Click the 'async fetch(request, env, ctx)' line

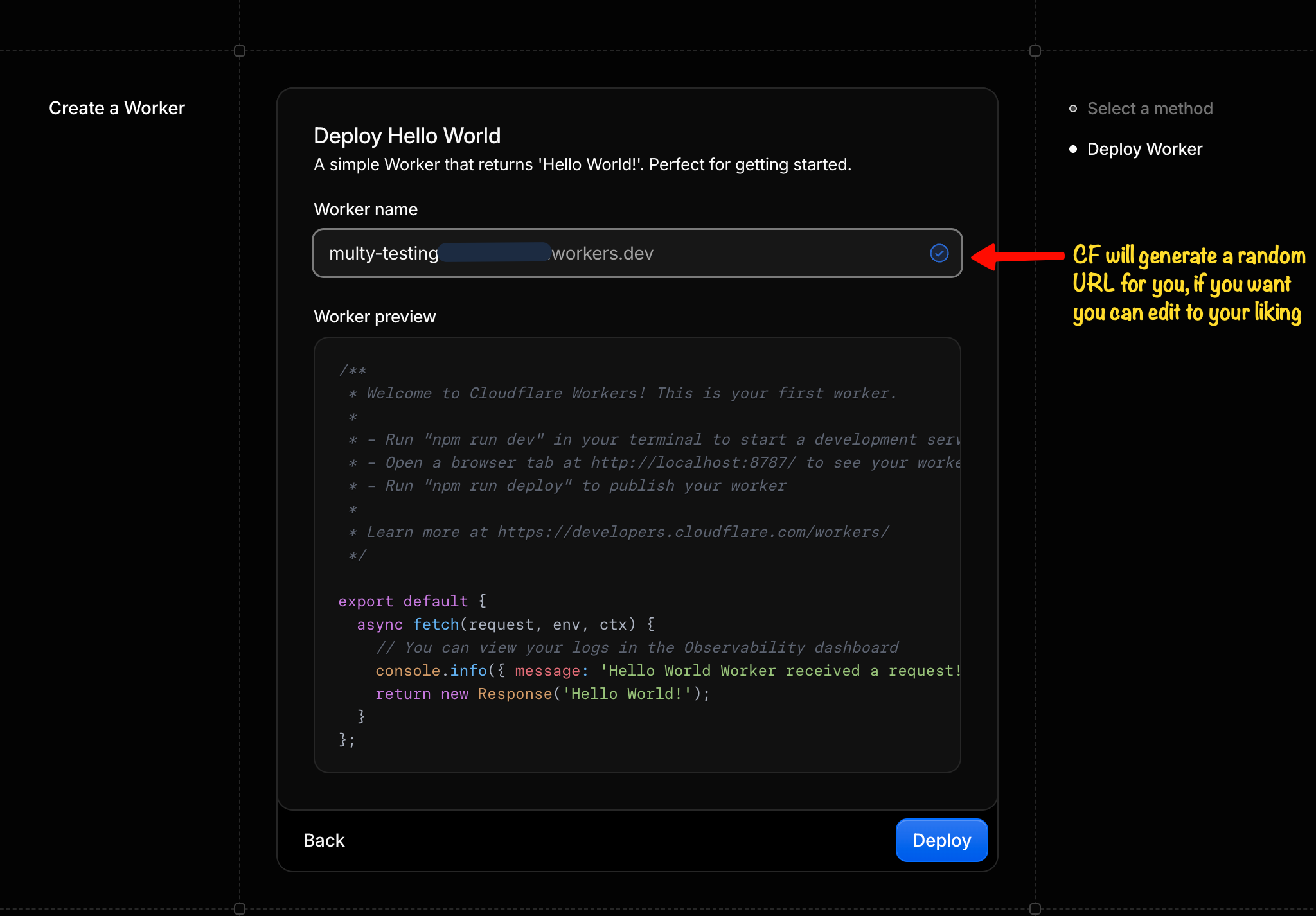(506, 624)
